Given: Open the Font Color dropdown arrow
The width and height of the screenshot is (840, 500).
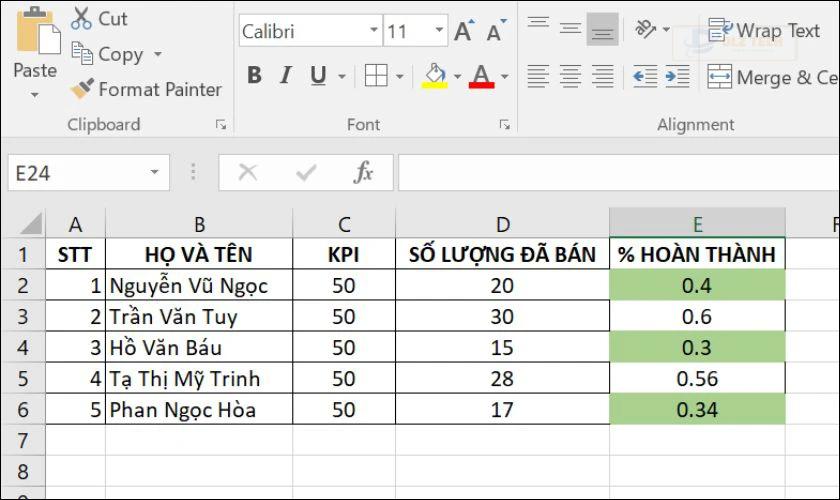Looking at the screenshot, I should pyautogui.click(x=505, y=77).
